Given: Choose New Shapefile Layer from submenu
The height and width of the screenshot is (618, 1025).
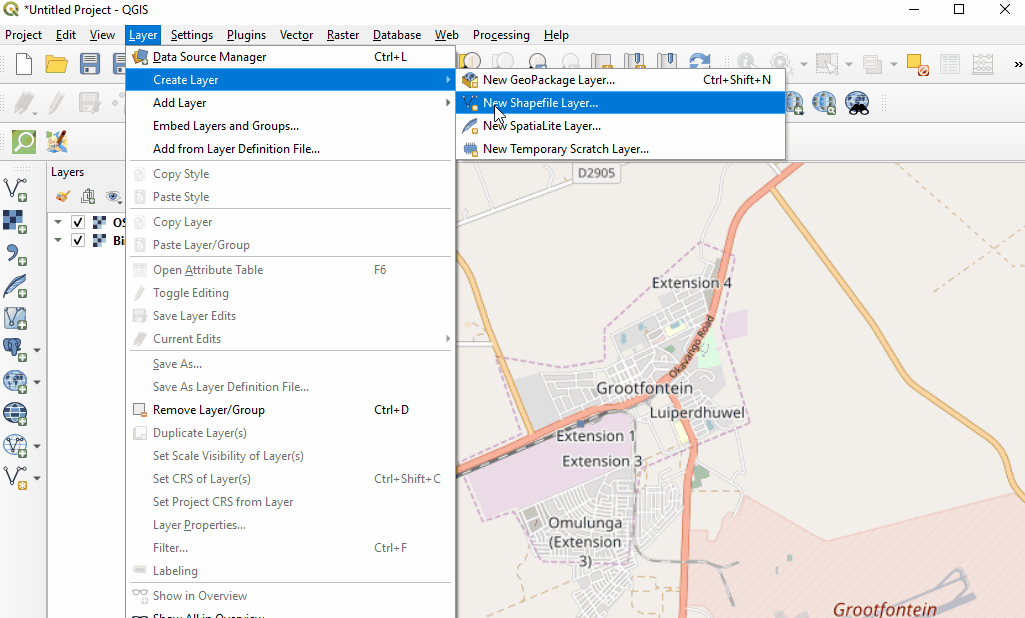Looking at the screenshot, I should click(540, 103).
